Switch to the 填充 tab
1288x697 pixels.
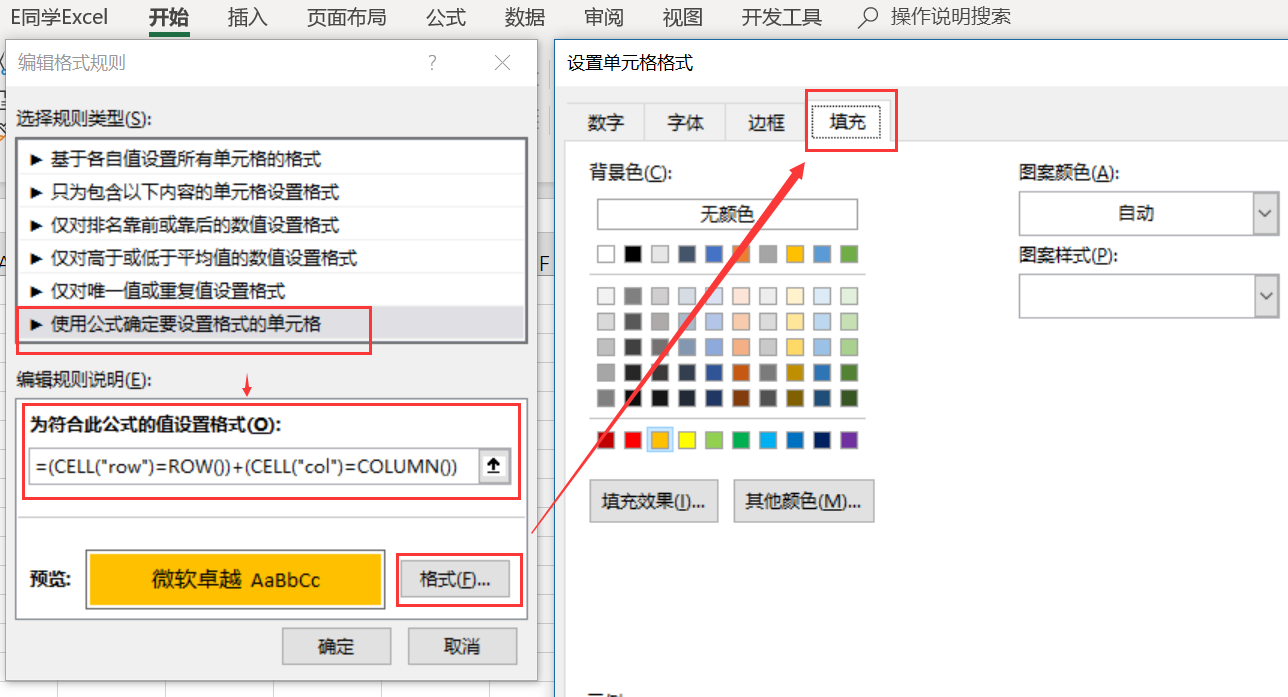click(x=849, y=122)
